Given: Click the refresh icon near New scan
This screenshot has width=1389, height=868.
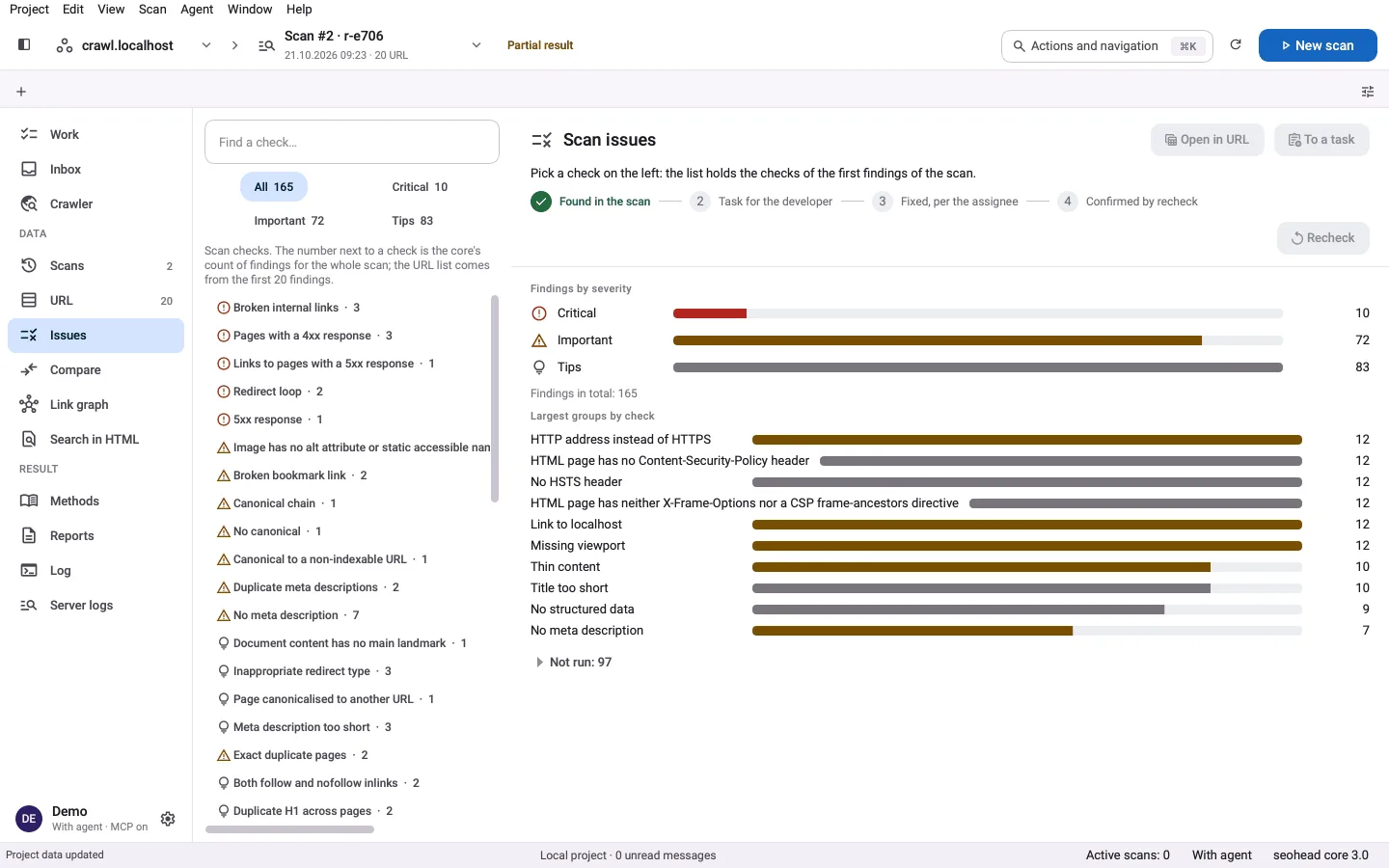Looking at the screenshot, I should point(1236,44).
